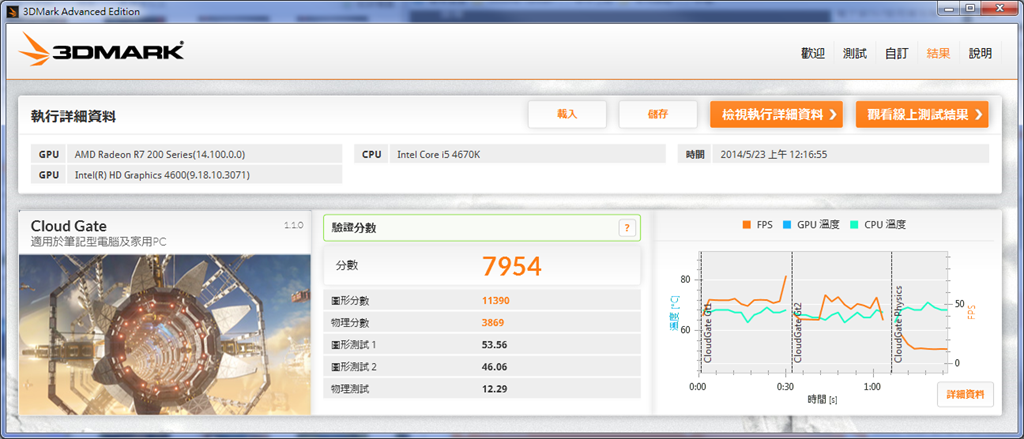Screen dimensions: 1024x439
Task: Click the Cloud Gate title text
Action: 69,226
